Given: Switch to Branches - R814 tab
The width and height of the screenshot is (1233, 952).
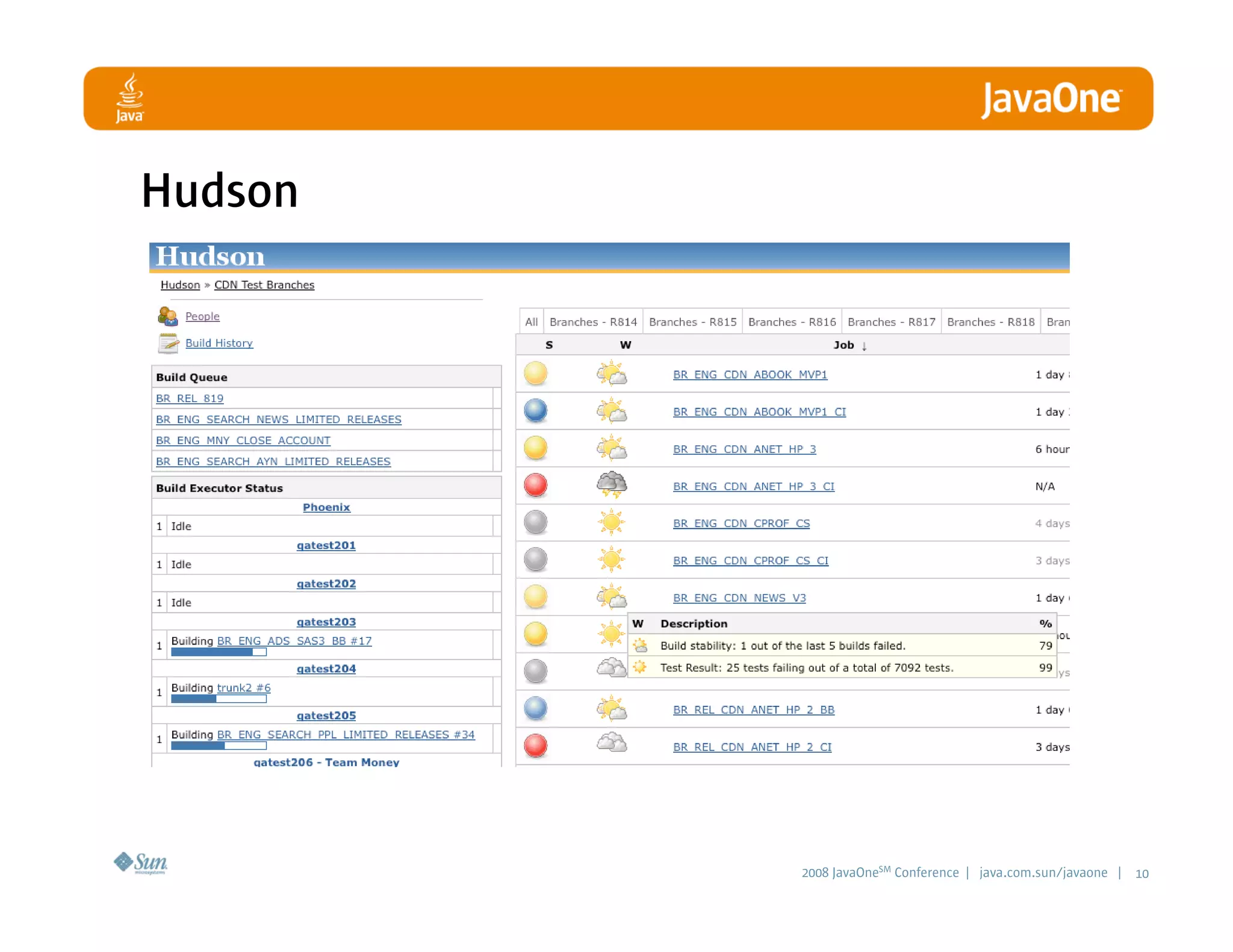Looking at the screenshot, I should [593, 322].
